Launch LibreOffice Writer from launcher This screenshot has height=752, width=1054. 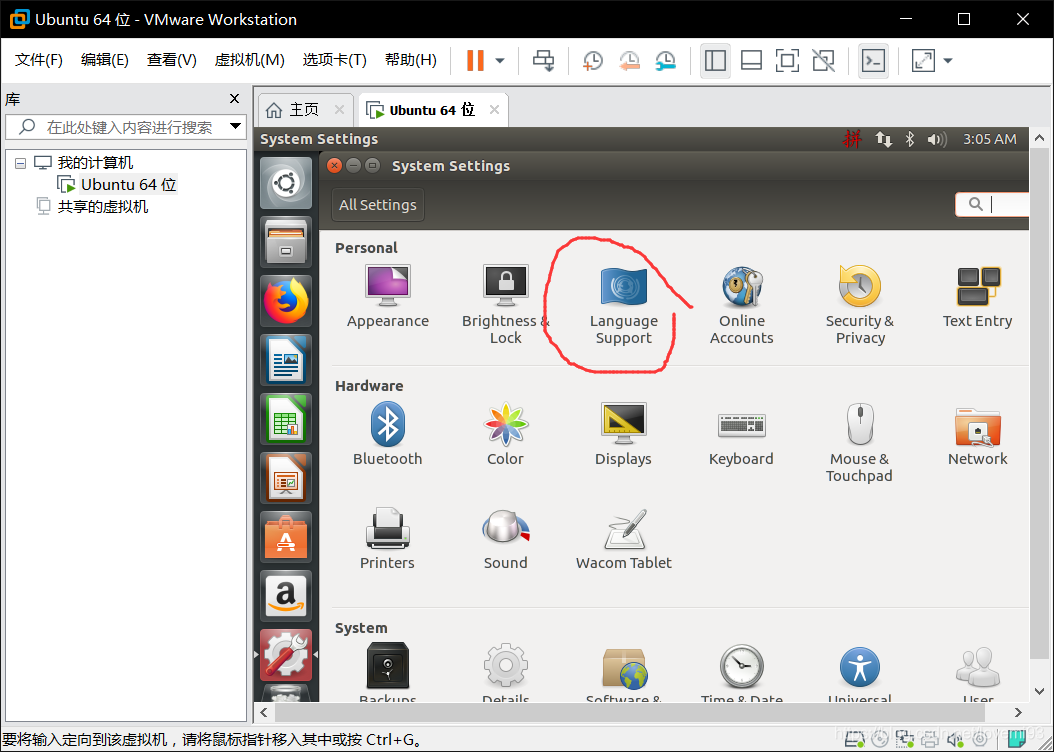286,360
